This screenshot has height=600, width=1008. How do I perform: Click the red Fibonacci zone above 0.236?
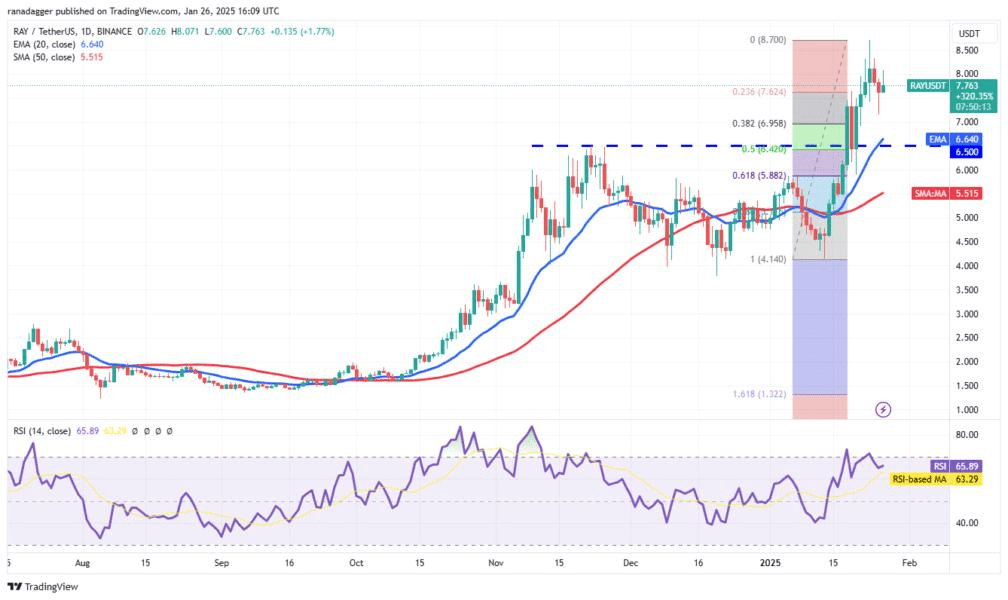[820, 66]
